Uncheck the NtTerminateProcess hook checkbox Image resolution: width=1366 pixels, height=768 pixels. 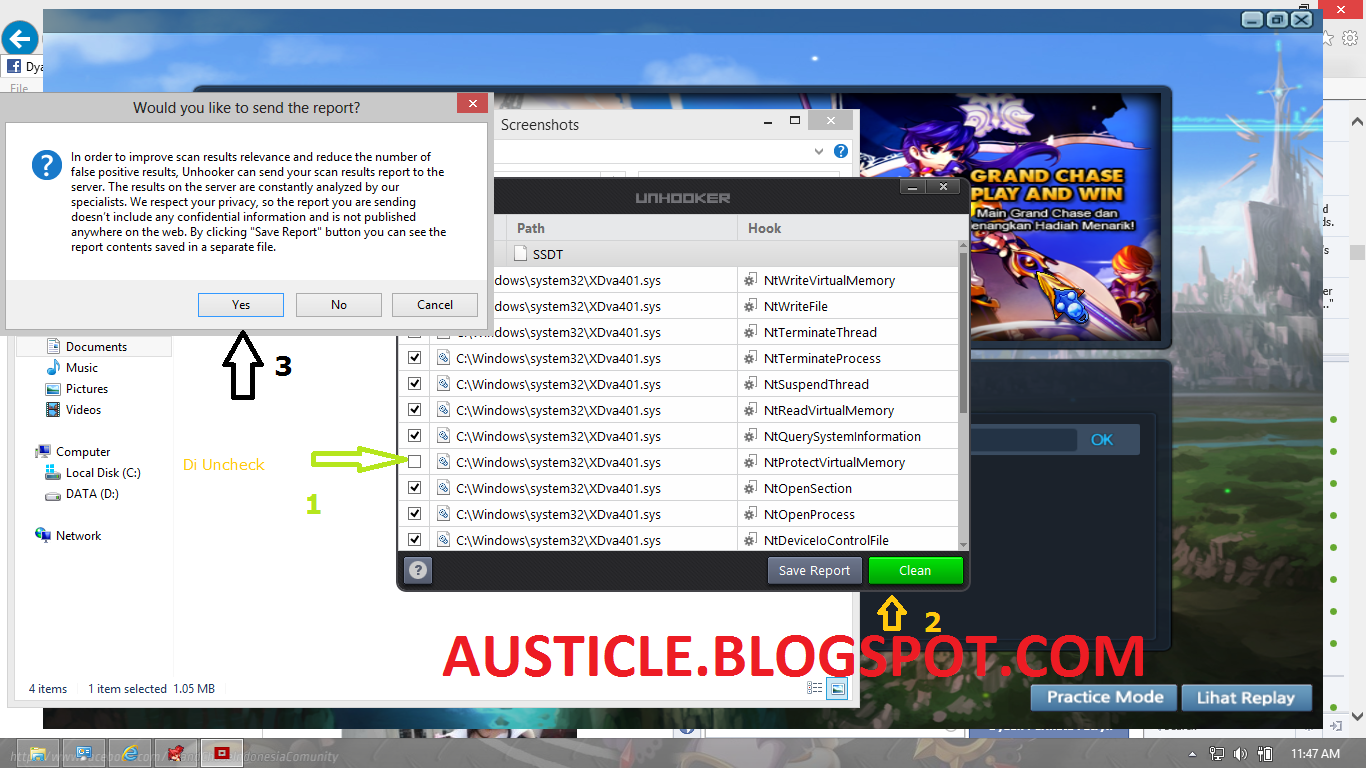414,357
